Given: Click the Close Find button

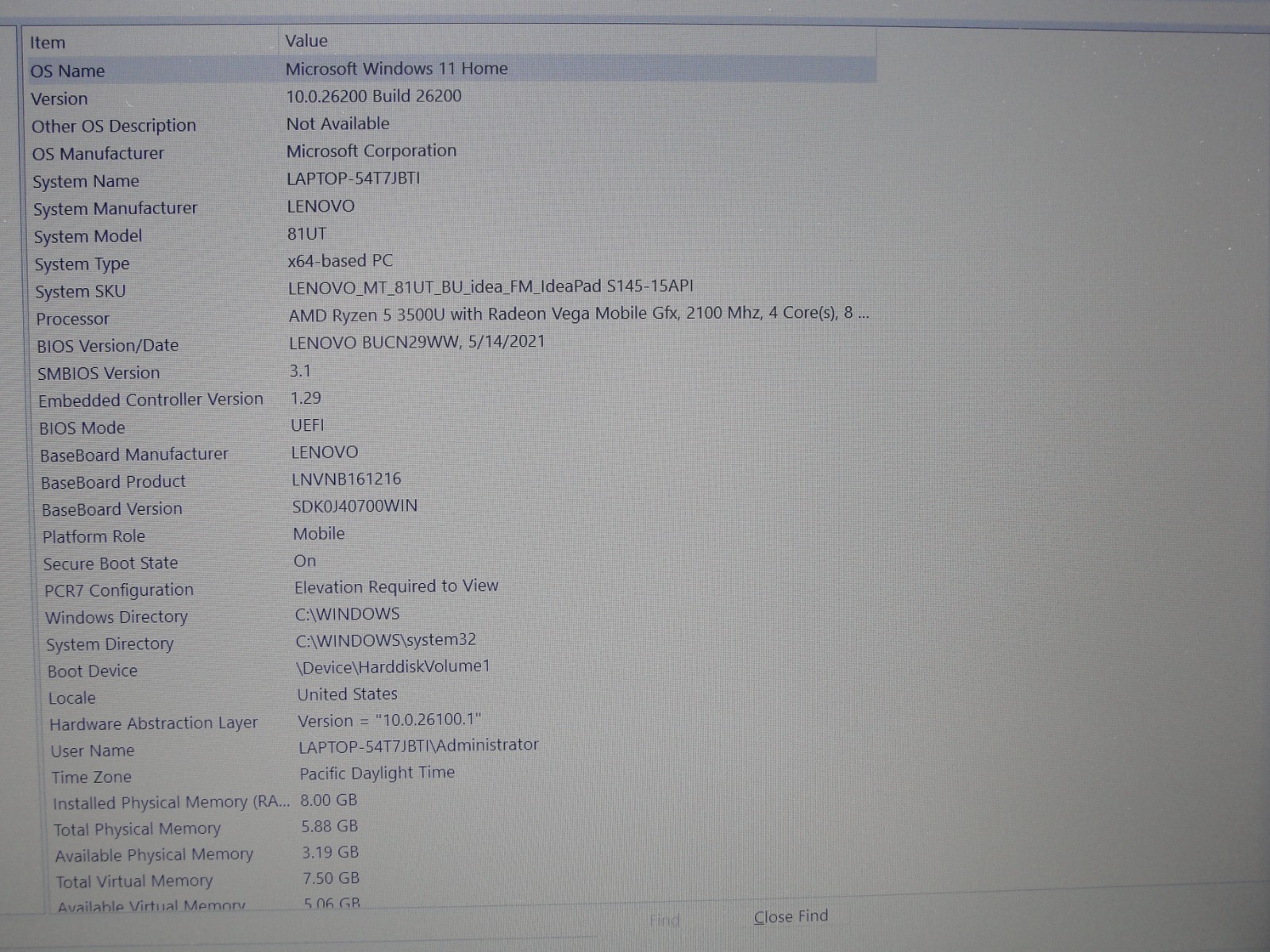Looking at the screenshot, I should [791, 917].
